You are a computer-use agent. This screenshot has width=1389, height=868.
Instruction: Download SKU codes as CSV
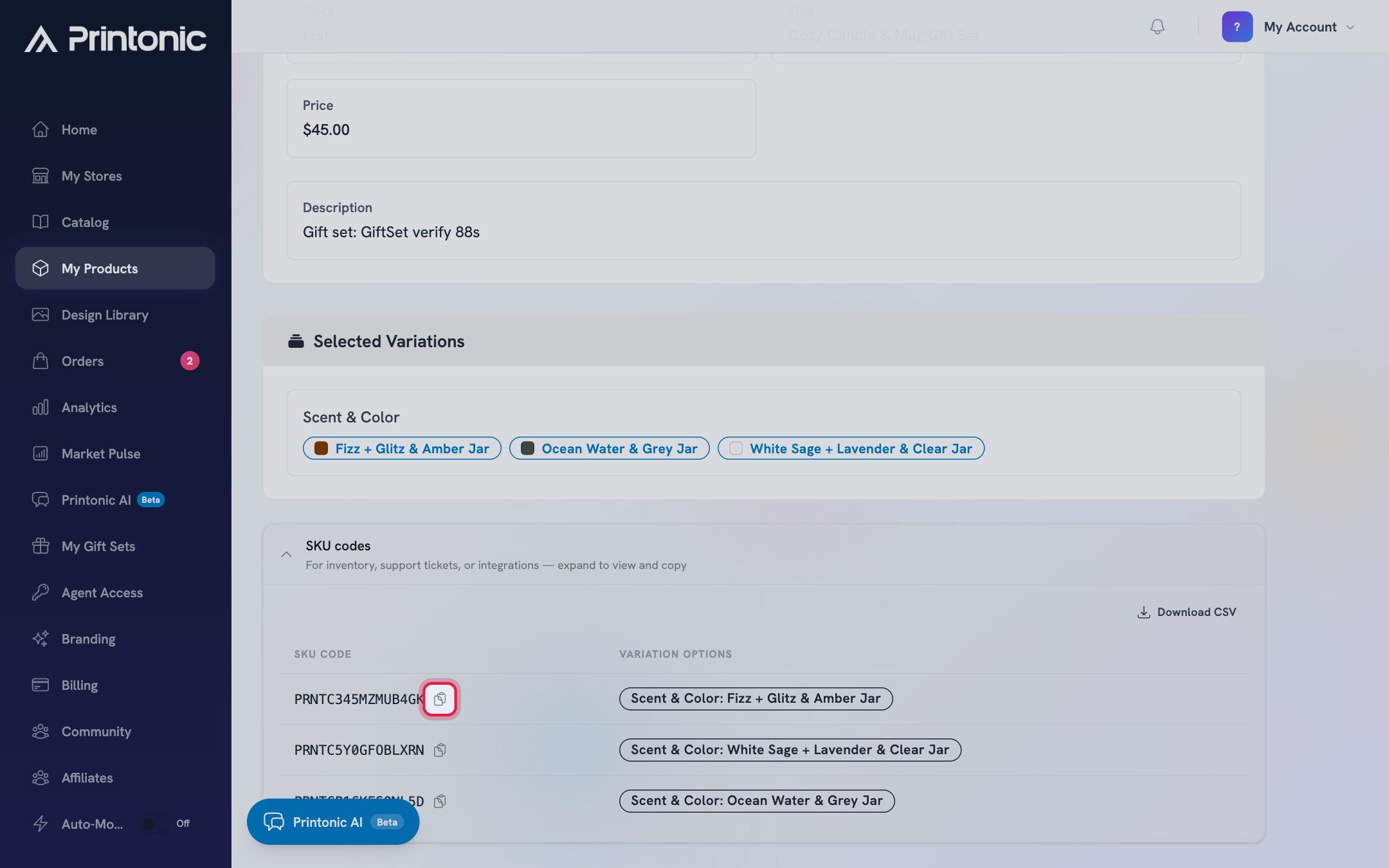[x=1186, y=612]
